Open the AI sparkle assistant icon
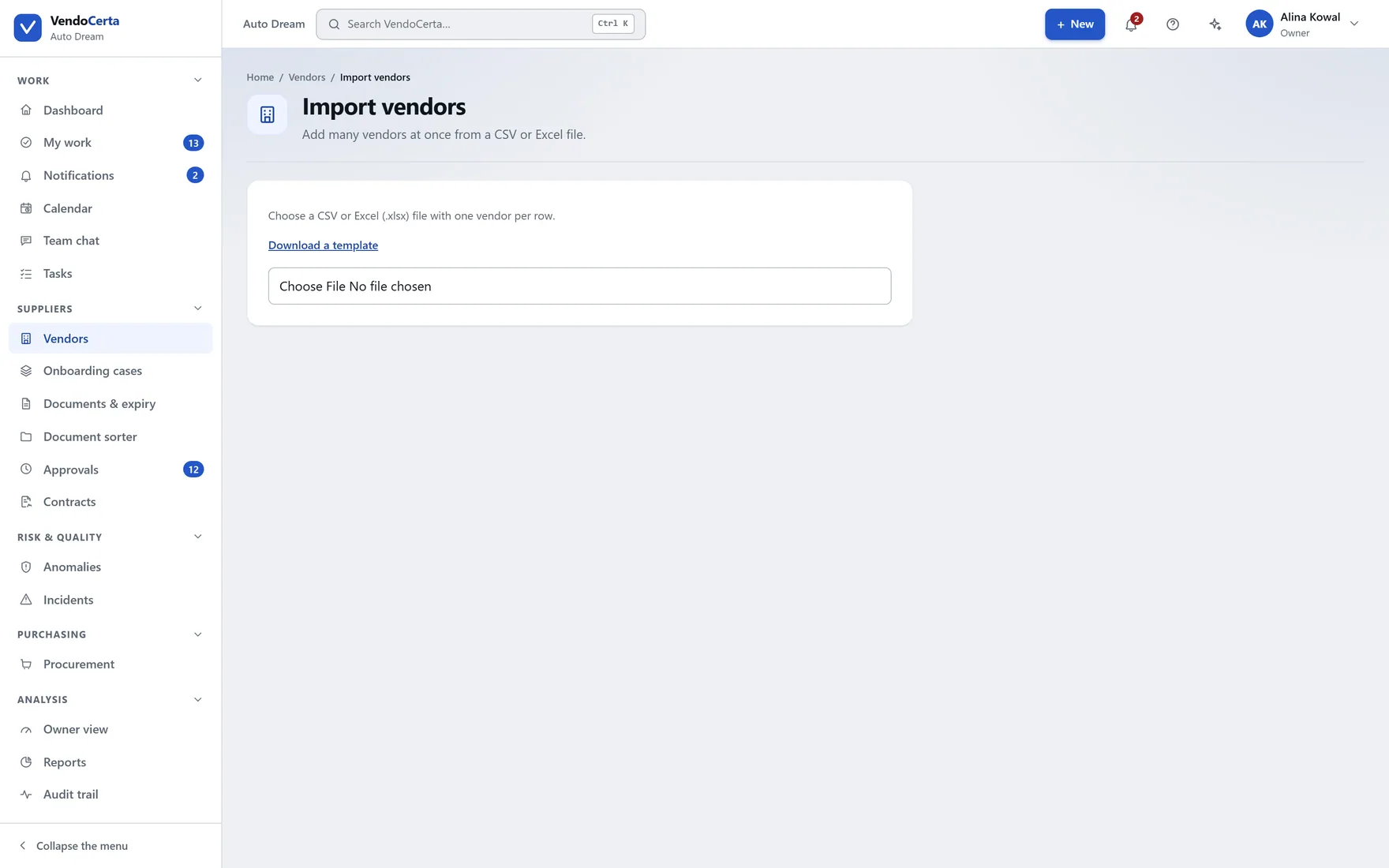Screen dimensions: 1389x868 (x=1215, y=24)
